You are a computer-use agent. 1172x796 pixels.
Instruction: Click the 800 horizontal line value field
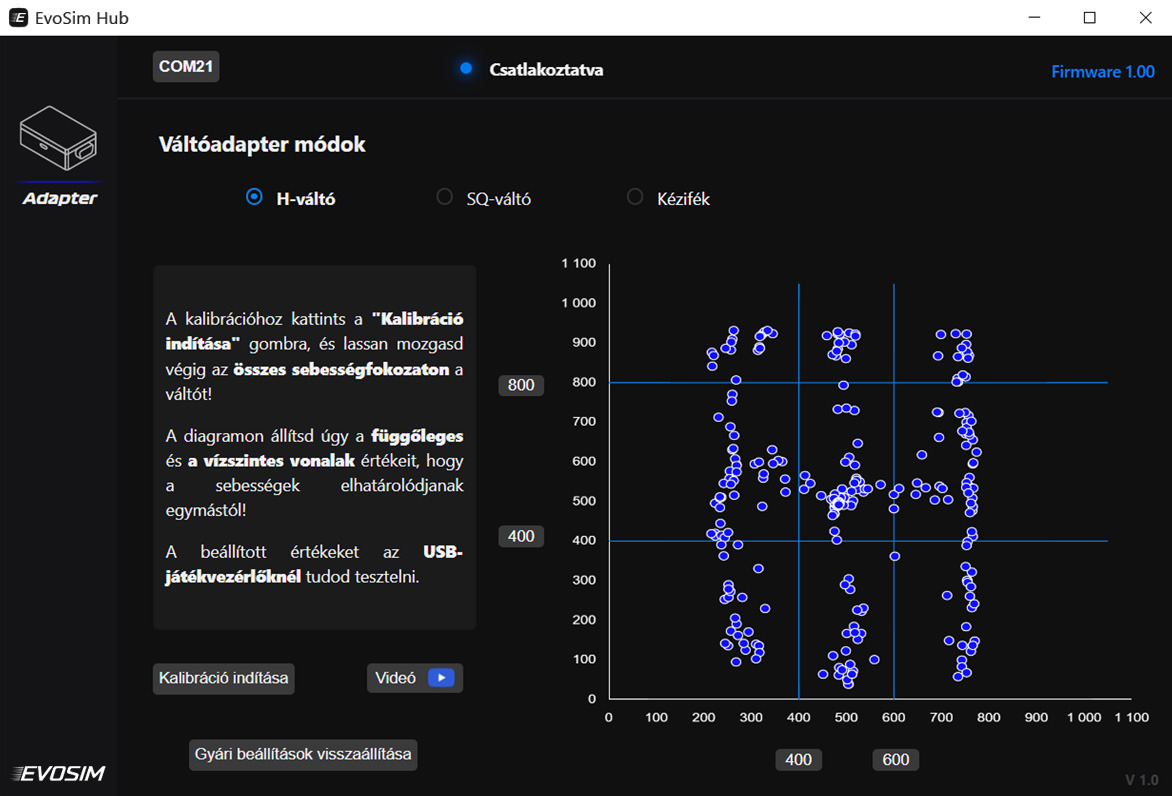coord(521,385)
